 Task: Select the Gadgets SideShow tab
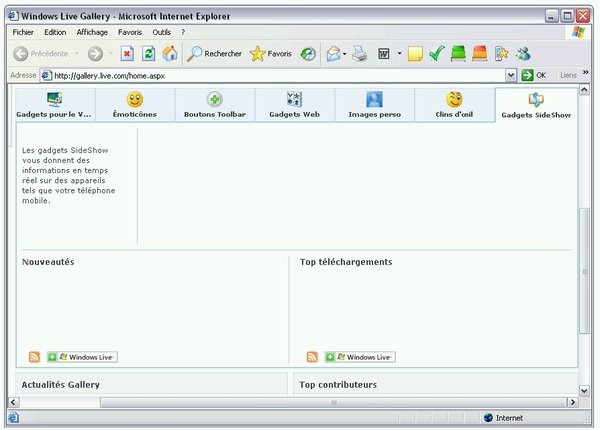pyautogui.click(x=536, y=105)
